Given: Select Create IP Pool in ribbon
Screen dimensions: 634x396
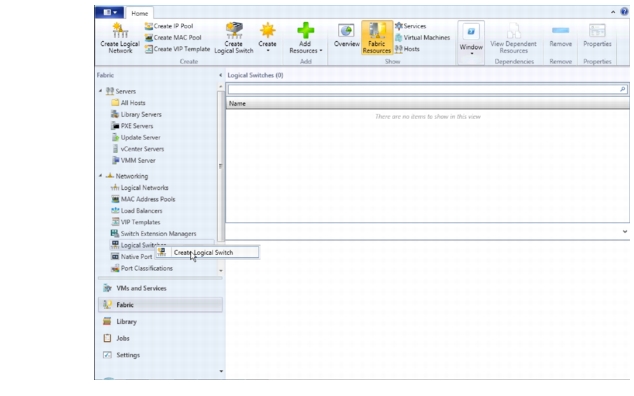Looking at the screenshot, I should coord(169,26).
